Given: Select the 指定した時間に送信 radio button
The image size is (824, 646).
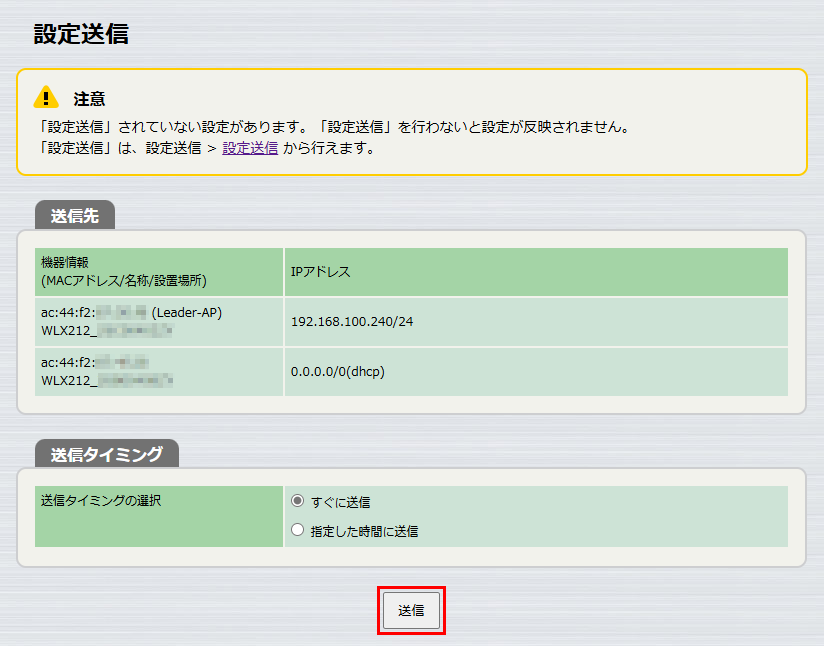Looking at the screenshot, I should (297, 530).
